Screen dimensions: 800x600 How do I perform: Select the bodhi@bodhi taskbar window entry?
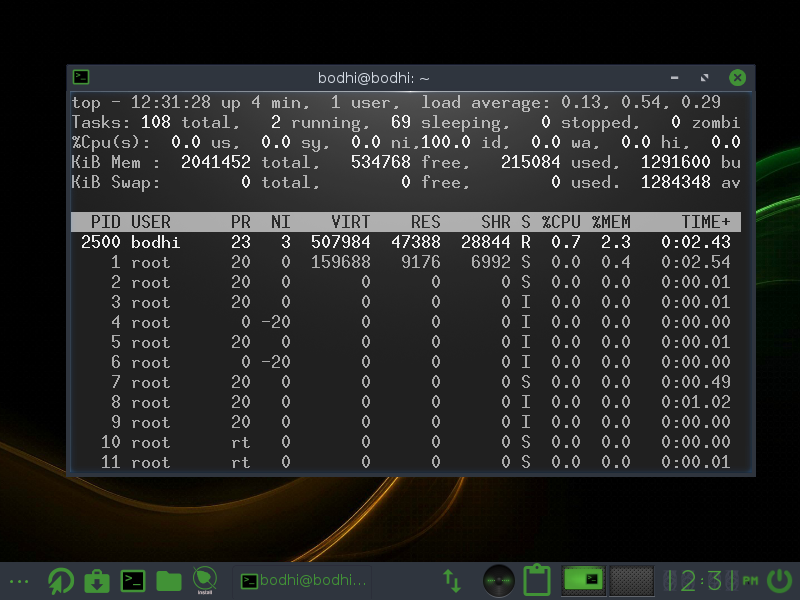click(x=303, y=581)
